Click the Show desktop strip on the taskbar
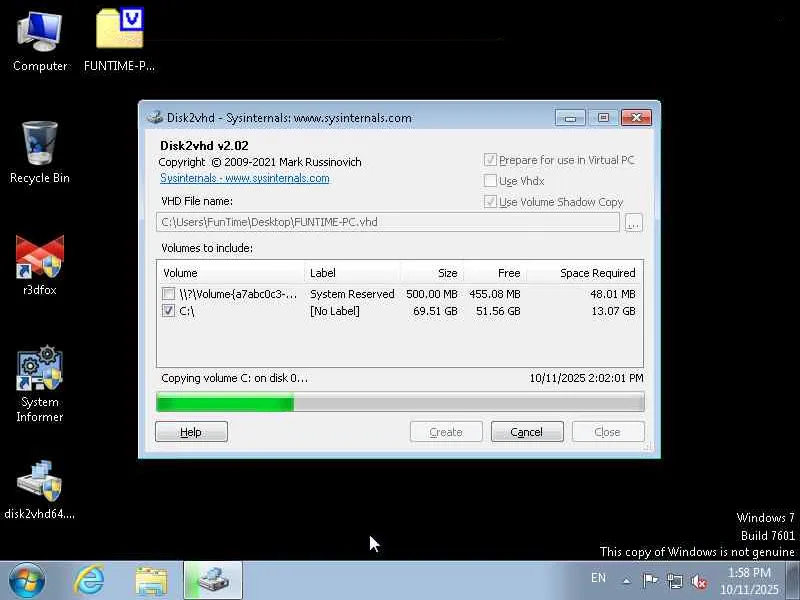The image size is (800, 600). click(x=794, y=581)
